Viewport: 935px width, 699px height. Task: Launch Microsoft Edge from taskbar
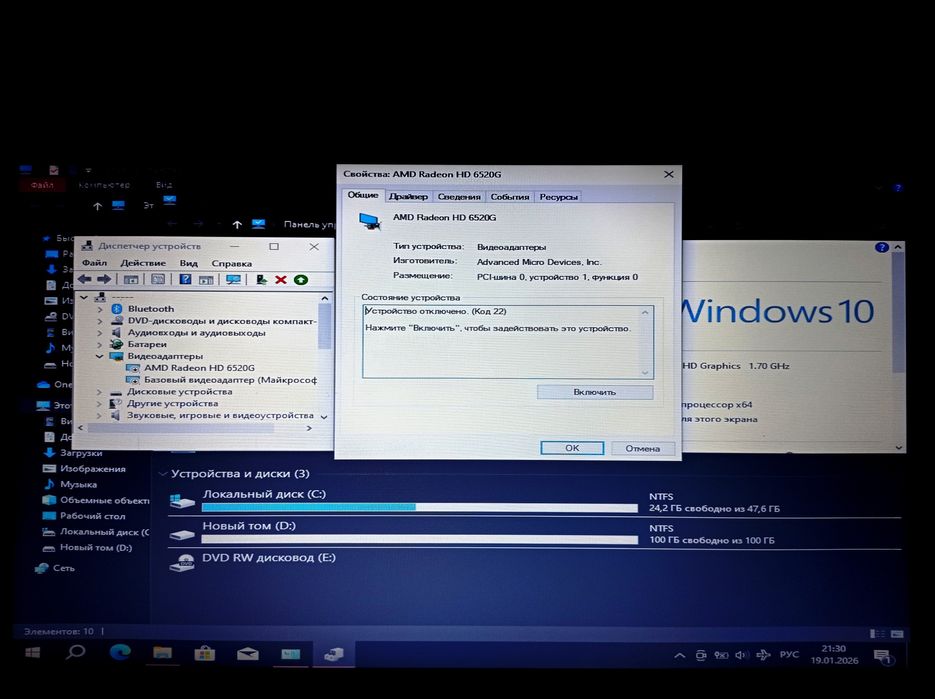pyautogui.click(x=120, y=652)
